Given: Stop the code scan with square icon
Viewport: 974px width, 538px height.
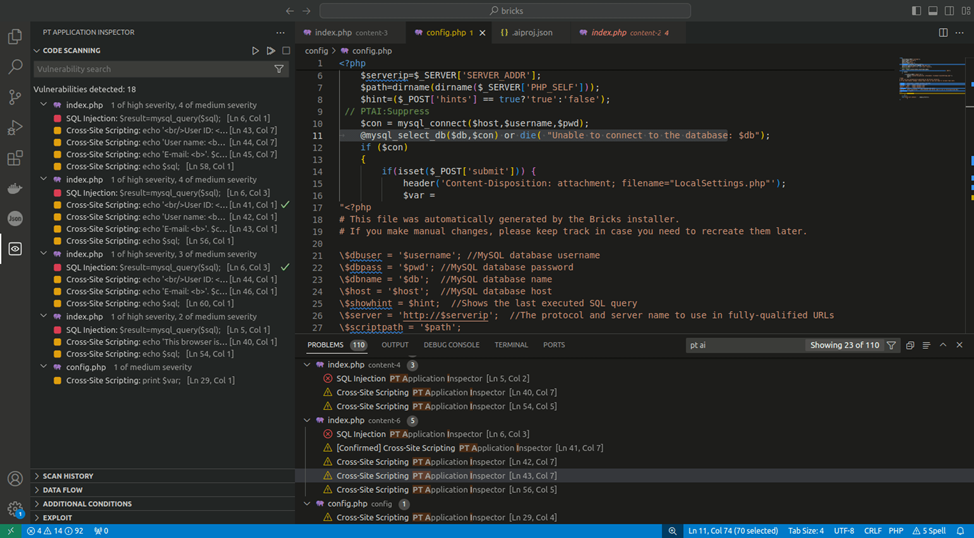Looking at the screenshot, I should click(x=286, y=50).
